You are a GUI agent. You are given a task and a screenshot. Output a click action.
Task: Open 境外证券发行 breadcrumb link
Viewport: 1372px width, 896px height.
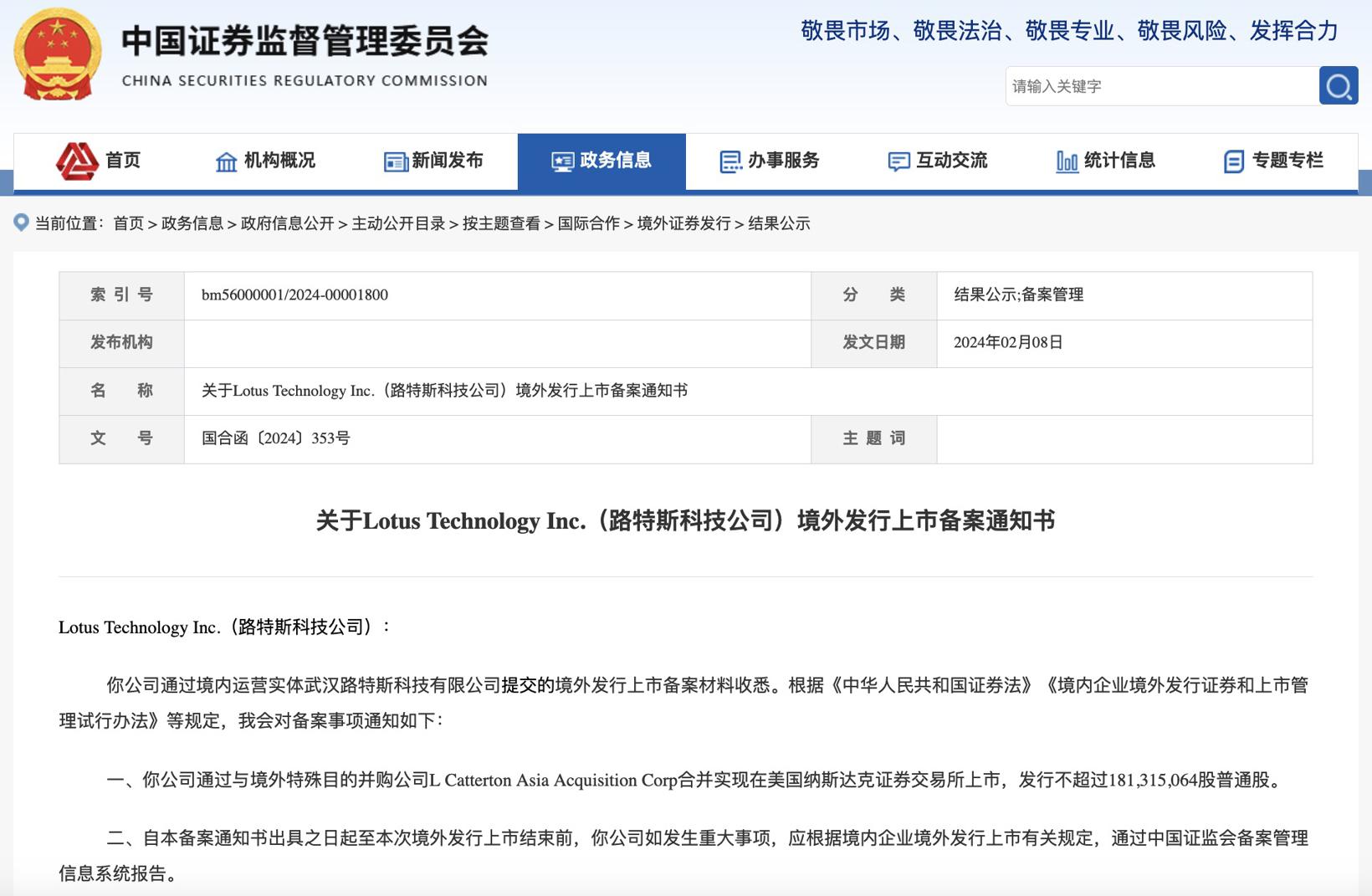coord(683,223)
